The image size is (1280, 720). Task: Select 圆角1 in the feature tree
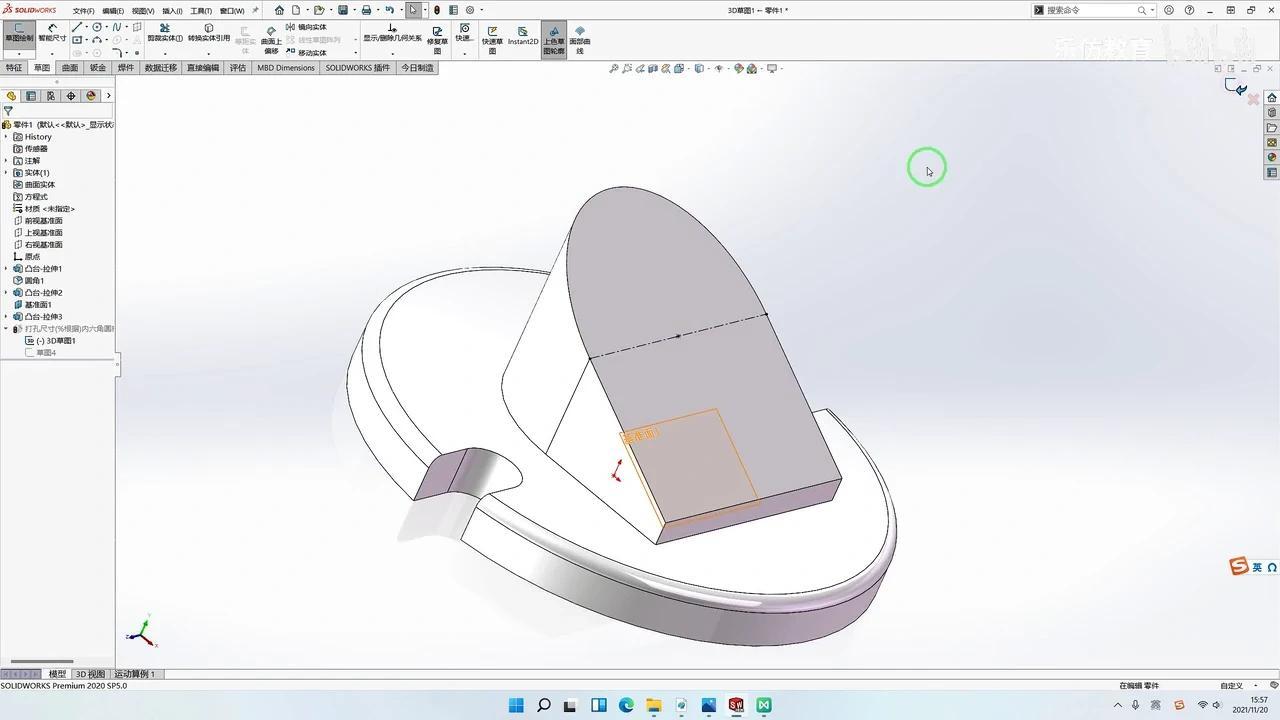36,280
